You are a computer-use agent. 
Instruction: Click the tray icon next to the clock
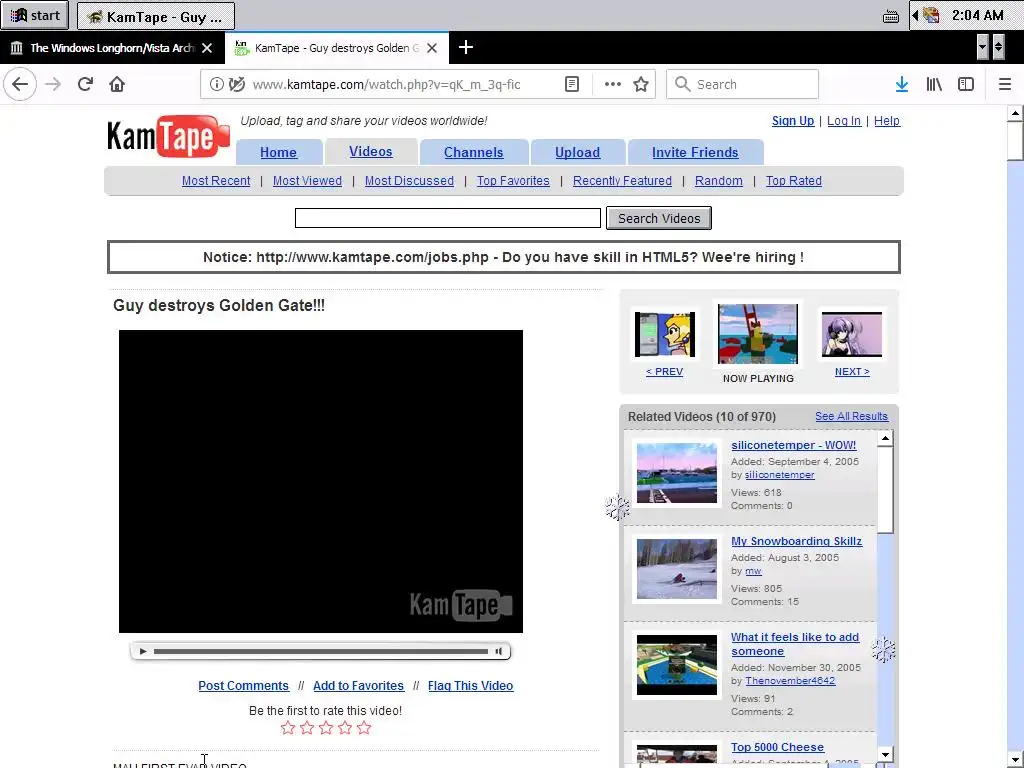coord(931,14)
